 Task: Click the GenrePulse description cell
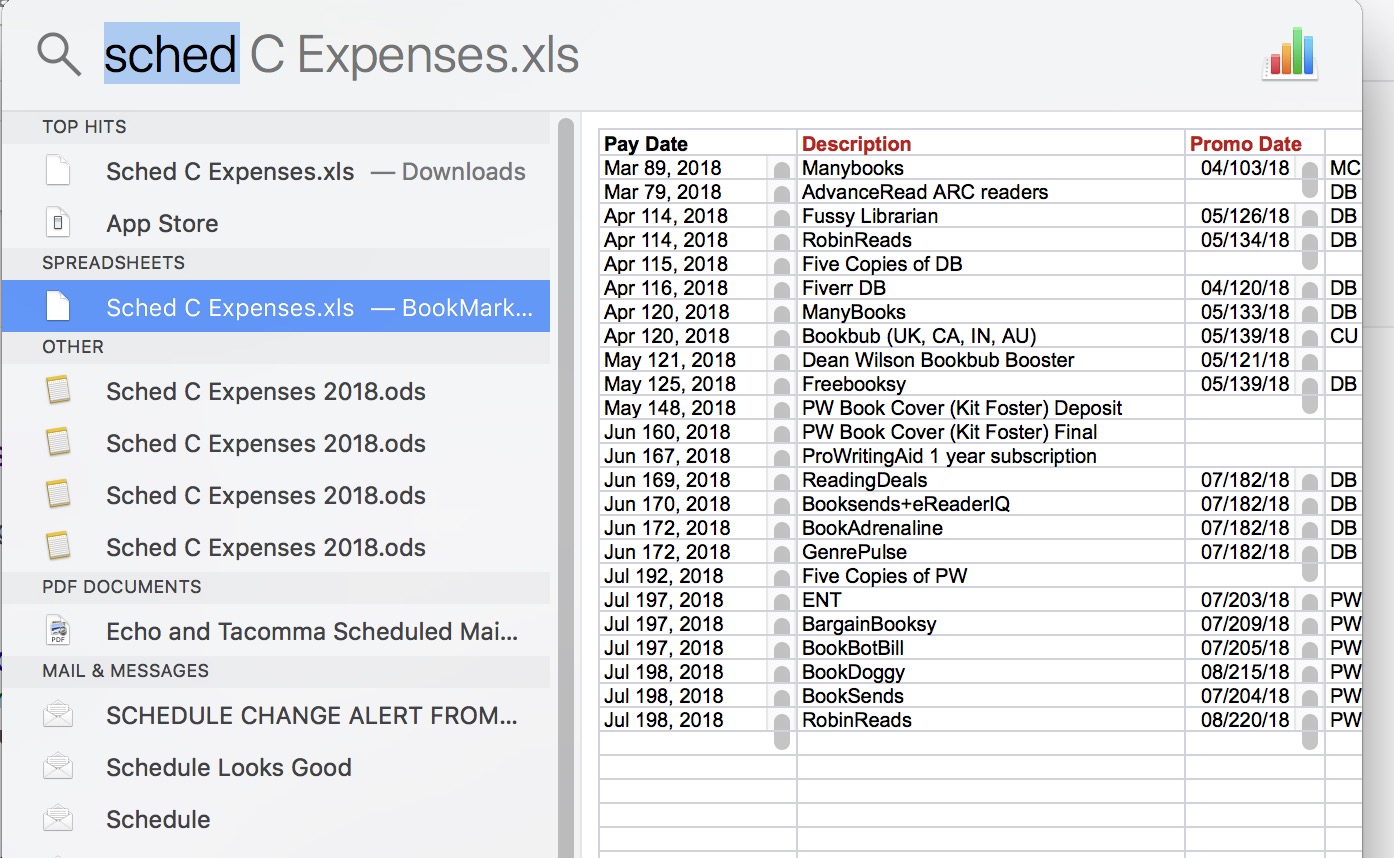(991, 552)
